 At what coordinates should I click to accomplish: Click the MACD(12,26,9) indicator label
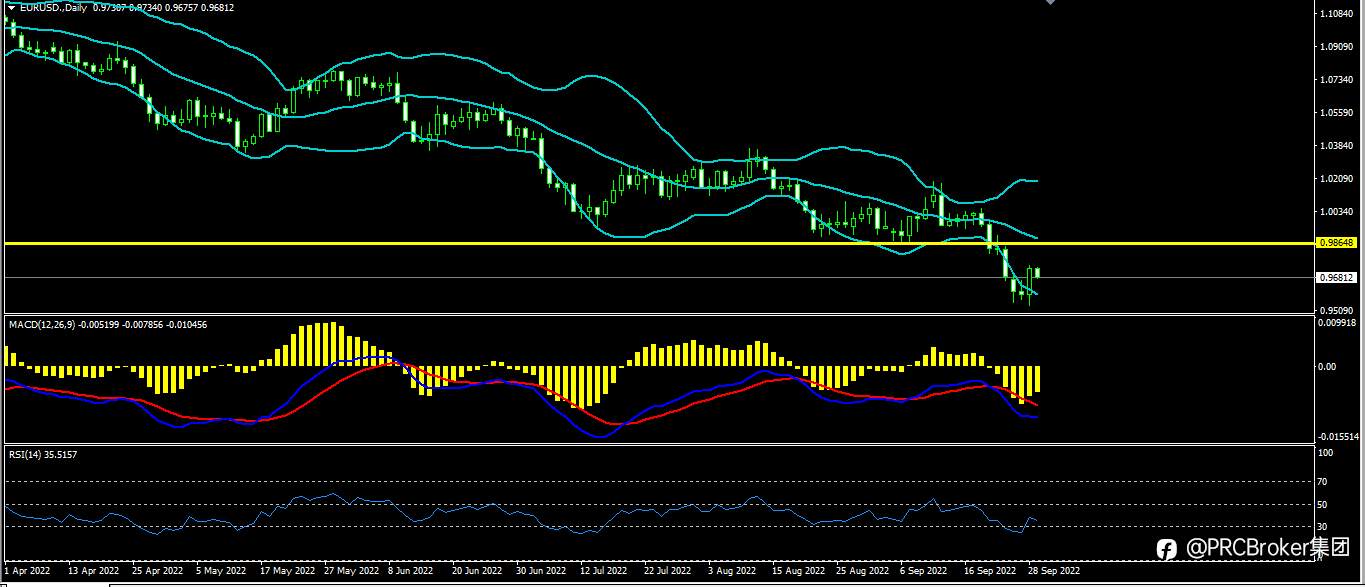[x=44, y=325]
